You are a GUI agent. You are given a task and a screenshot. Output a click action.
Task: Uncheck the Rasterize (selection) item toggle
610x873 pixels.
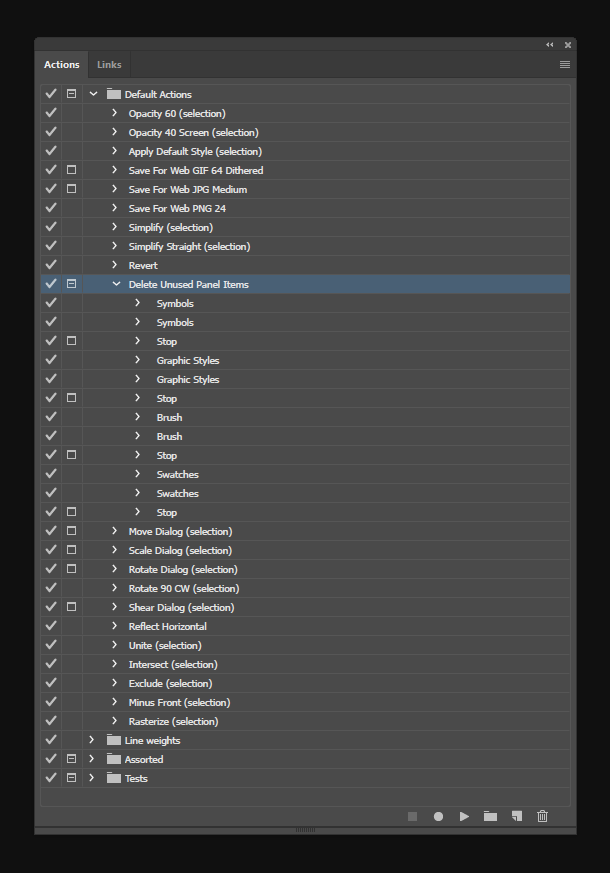[51, 721]
